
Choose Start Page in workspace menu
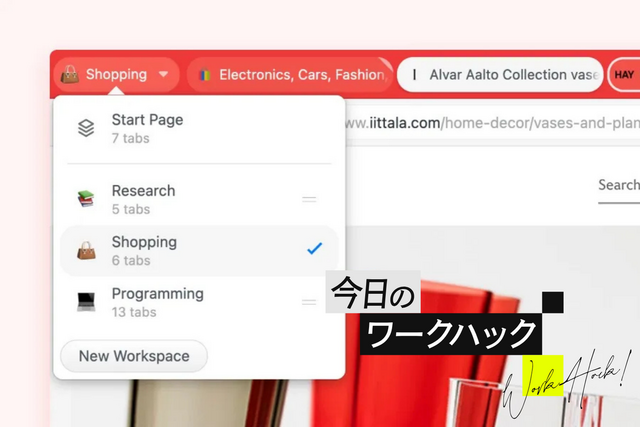coord(199,129)
